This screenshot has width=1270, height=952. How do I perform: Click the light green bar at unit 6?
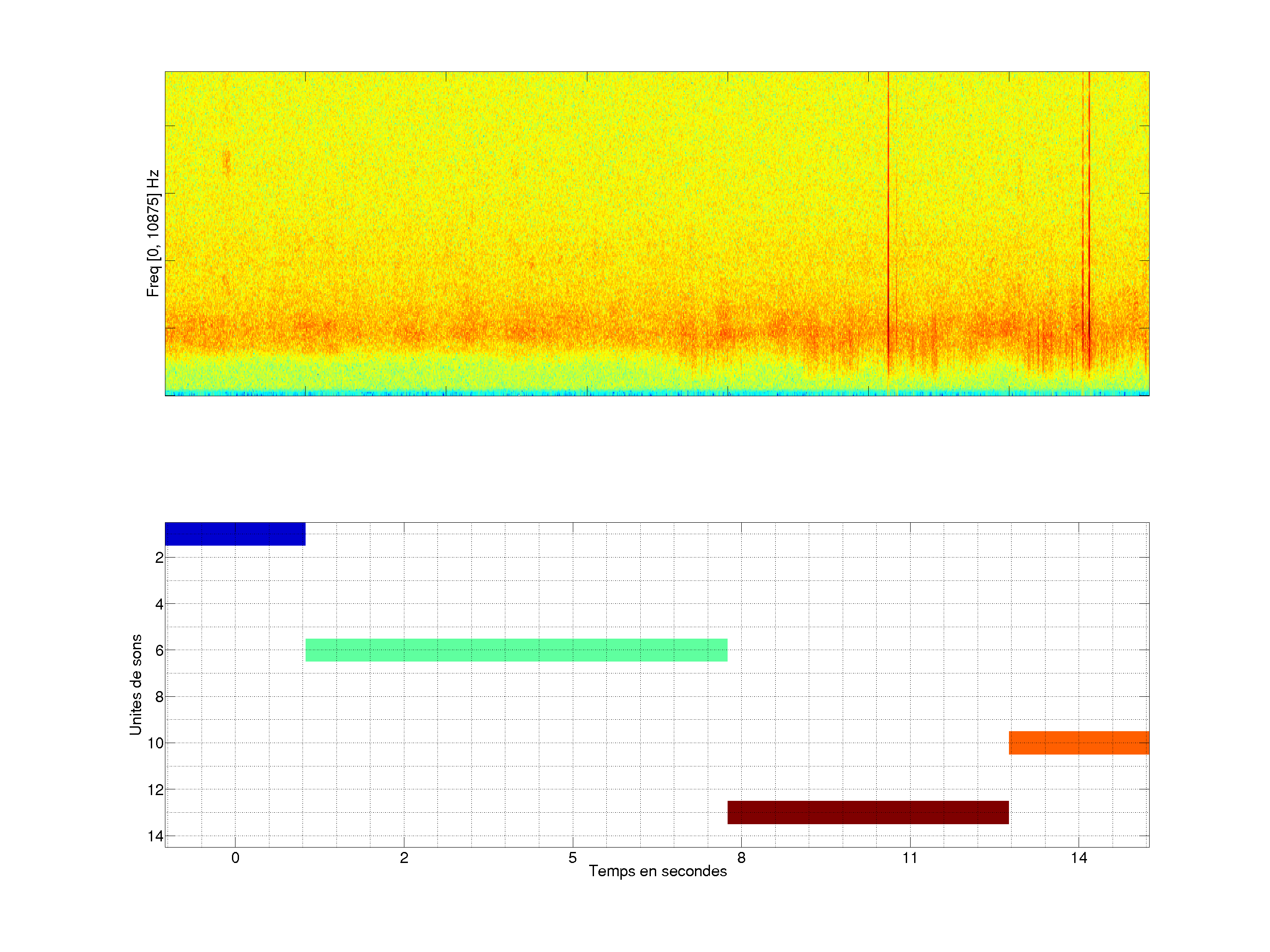pyautogui.click(x=516, y=650)
